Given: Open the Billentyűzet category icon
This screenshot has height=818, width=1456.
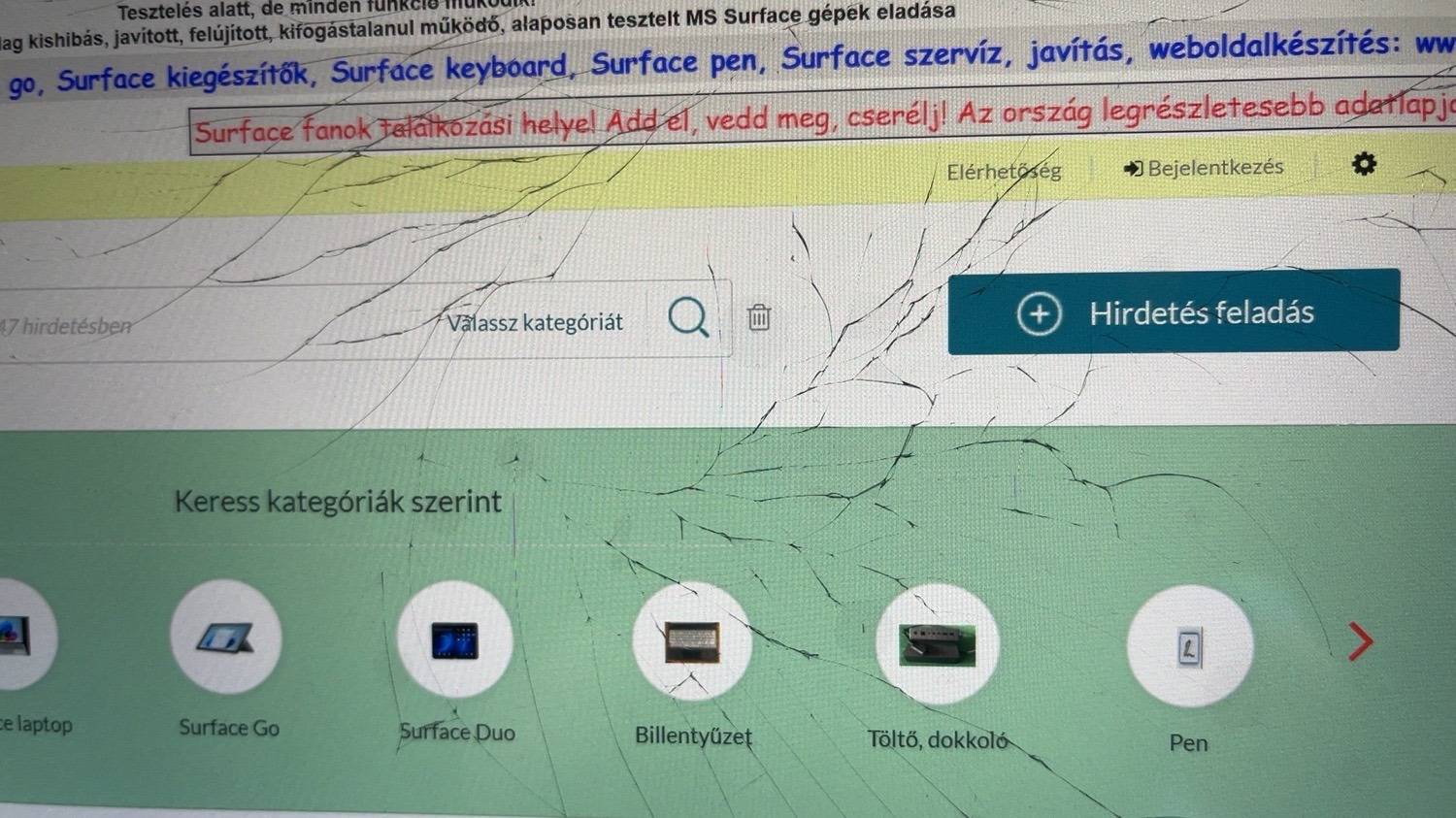Looking at the screenshot, I should point(692,641).
